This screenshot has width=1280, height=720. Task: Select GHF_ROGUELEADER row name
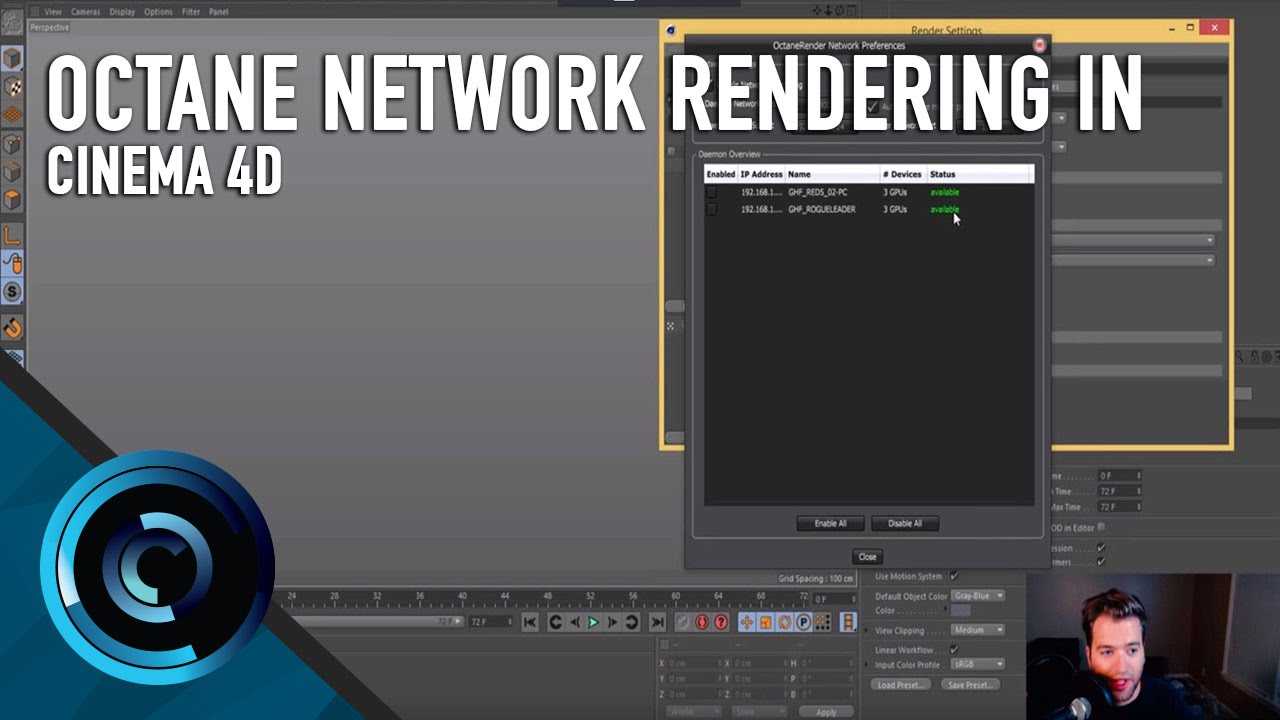coord(822,209)
